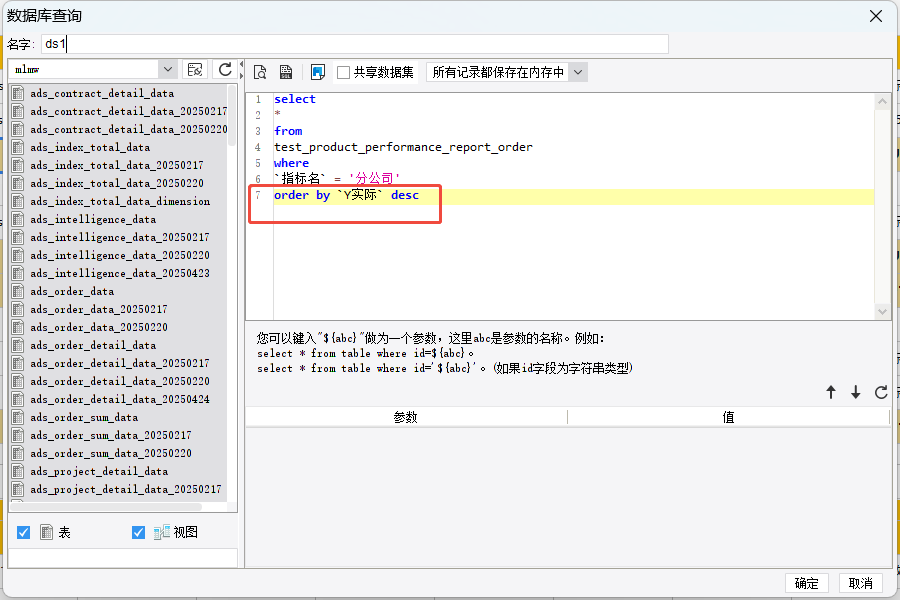
Task: Click the '分公司' string in SQL
Action: point(374,179)
